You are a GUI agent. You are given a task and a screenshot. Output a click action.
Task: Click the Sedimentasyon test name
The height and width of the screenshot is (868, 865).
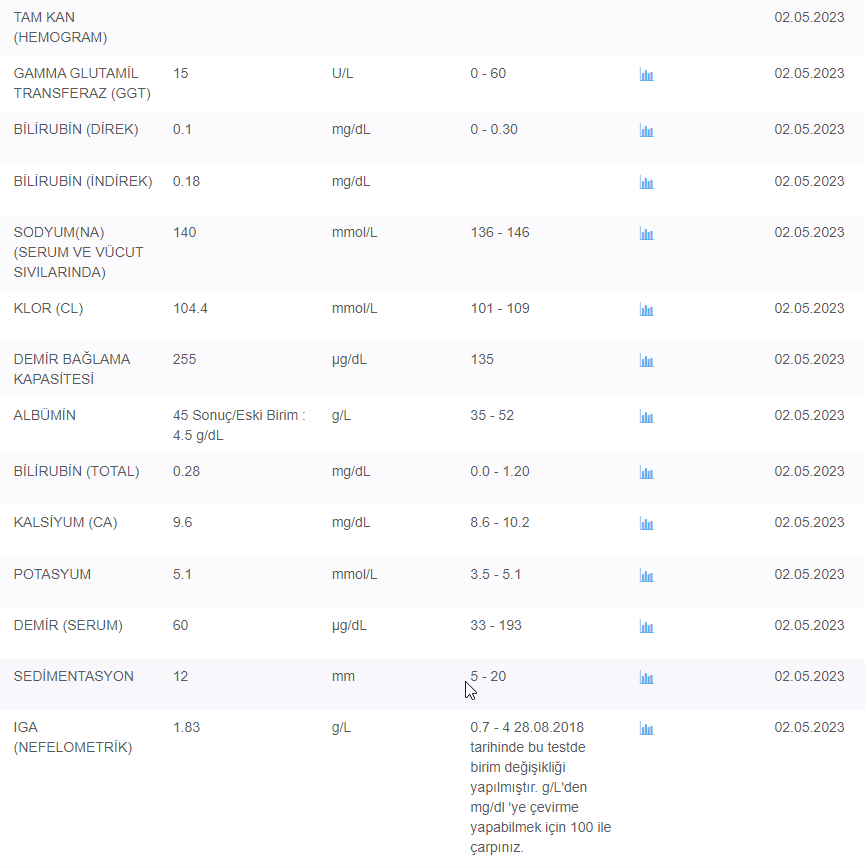(x=73, y=676)
